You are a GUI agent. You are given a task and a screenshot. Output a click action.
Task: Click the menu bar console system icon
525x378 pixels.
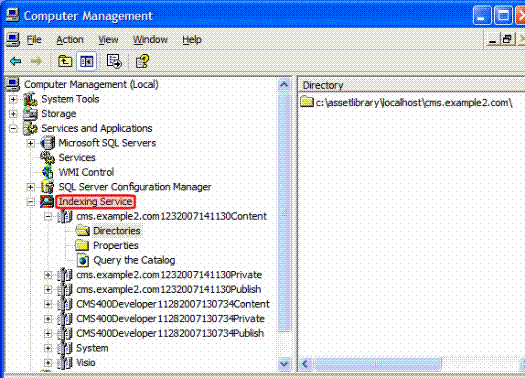(x=13, y=40)
